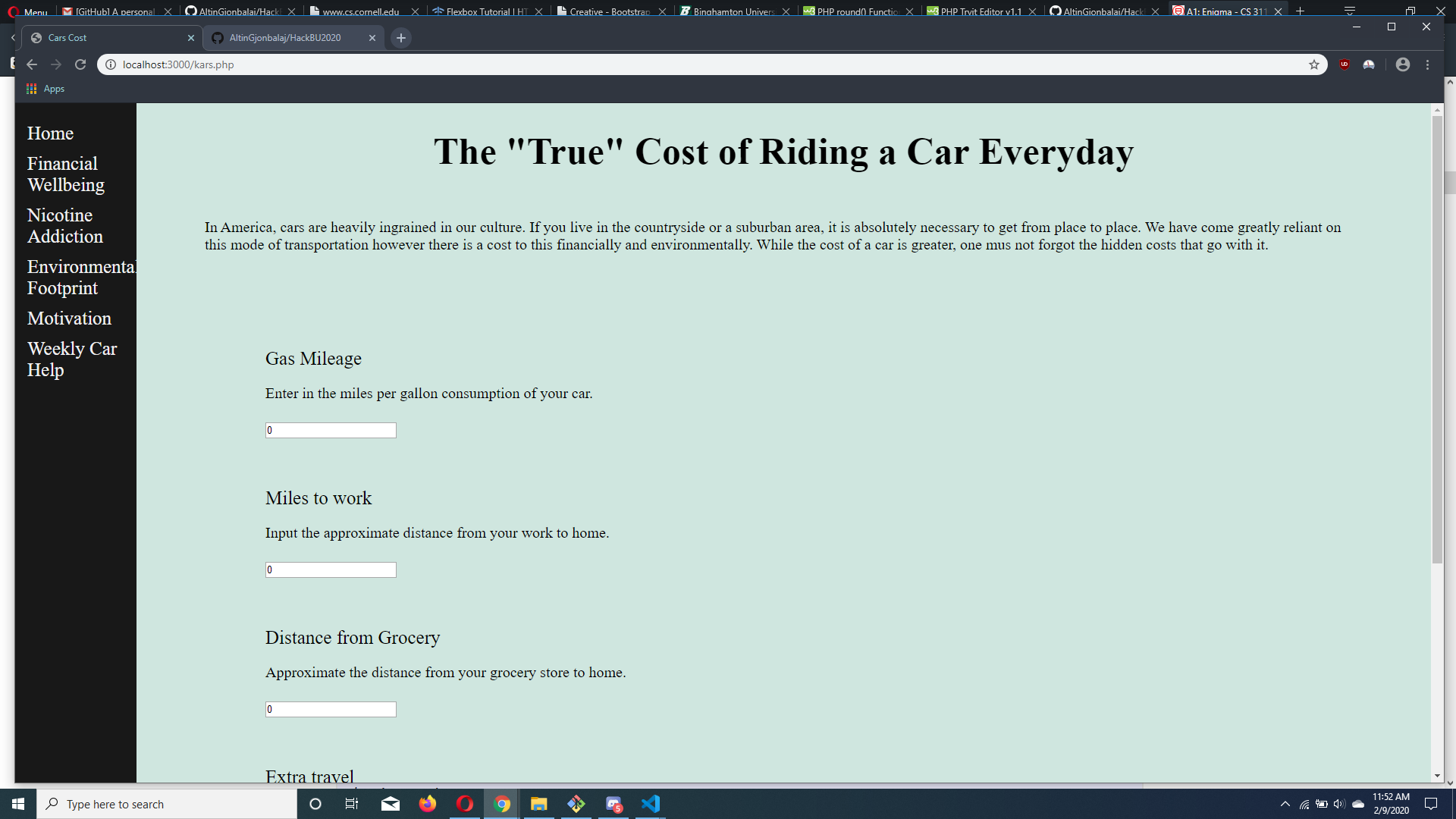
Task: Click the Gas Mileage input field
Action: pos(331,430)
